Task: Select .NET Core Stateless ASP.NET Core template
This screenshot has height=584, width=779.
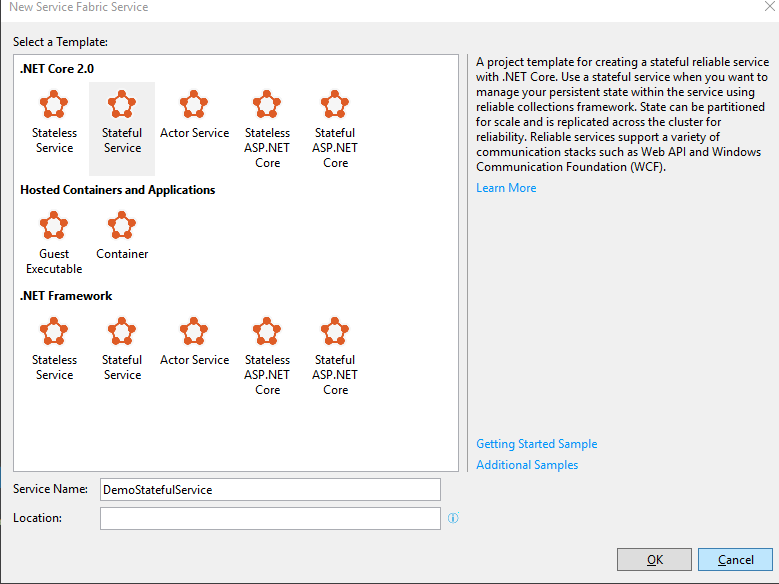Action: [267, 128]
